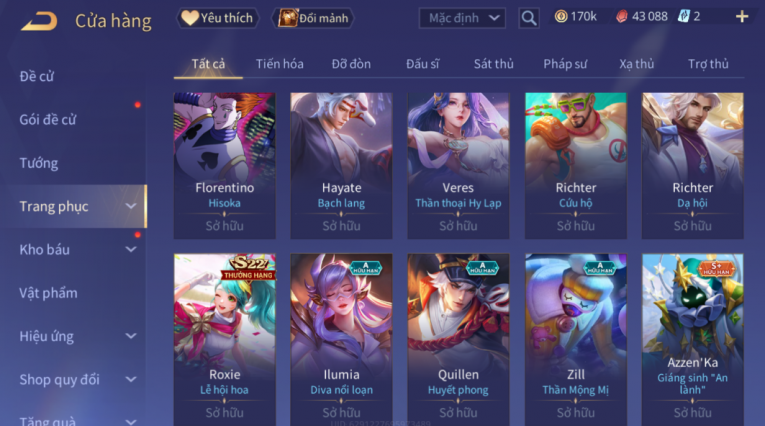Expand the Kho báu sidebar section

pos(77,249)
